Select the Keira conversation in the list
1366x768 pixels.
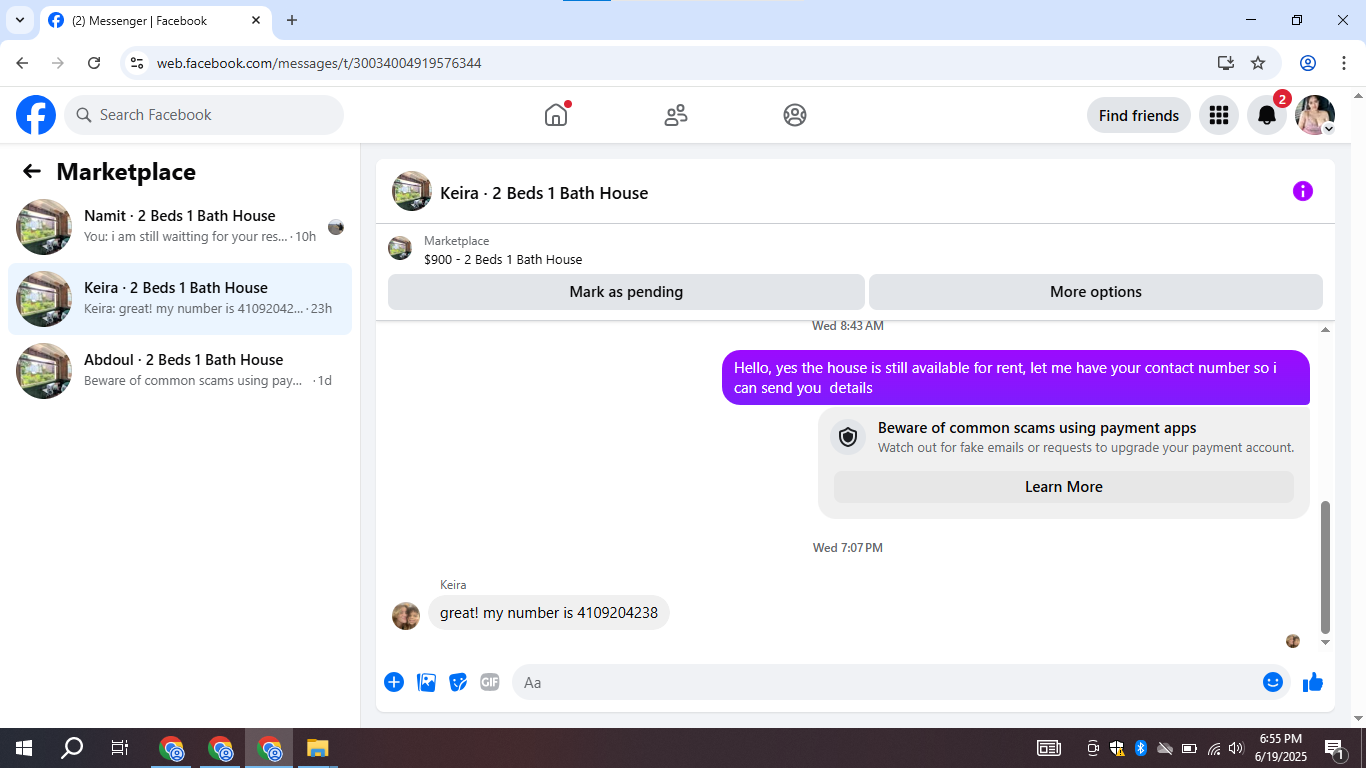click(180, 299)
